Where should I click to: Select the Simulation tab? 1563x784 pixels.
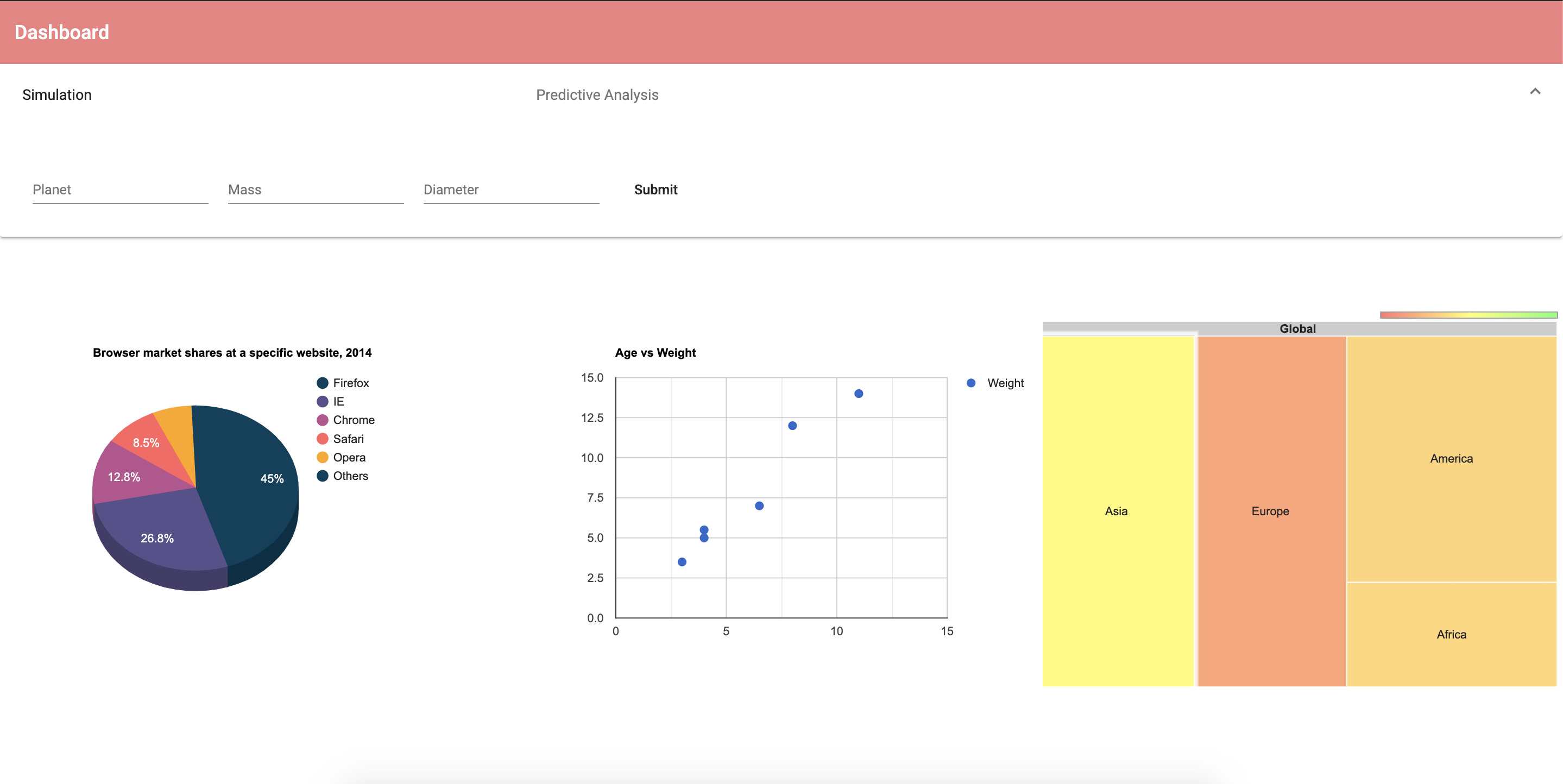pyautogui.click(x=57, y=94)
